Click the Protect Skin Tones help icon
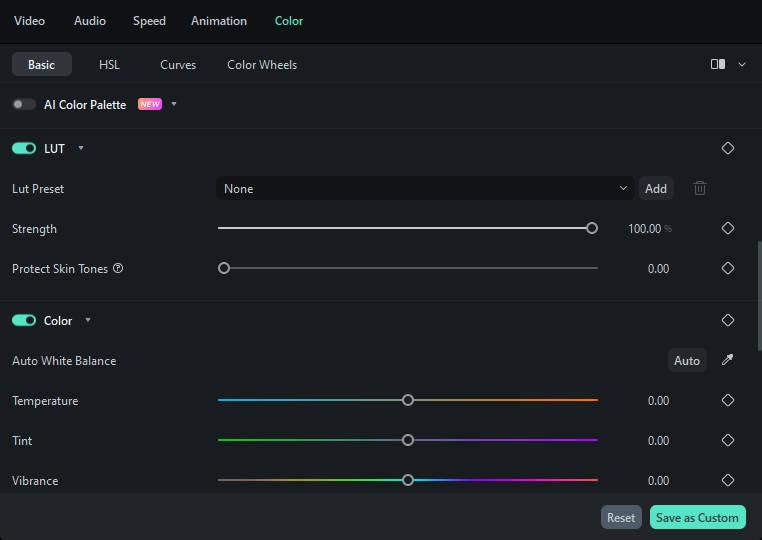 point(118,268)
